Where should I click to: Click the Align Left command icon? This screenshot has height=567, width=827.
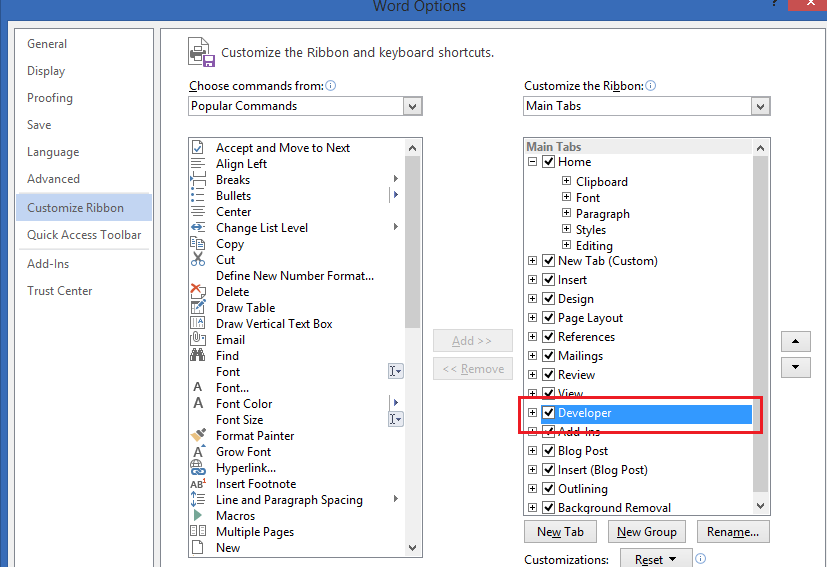coord(198,164)
